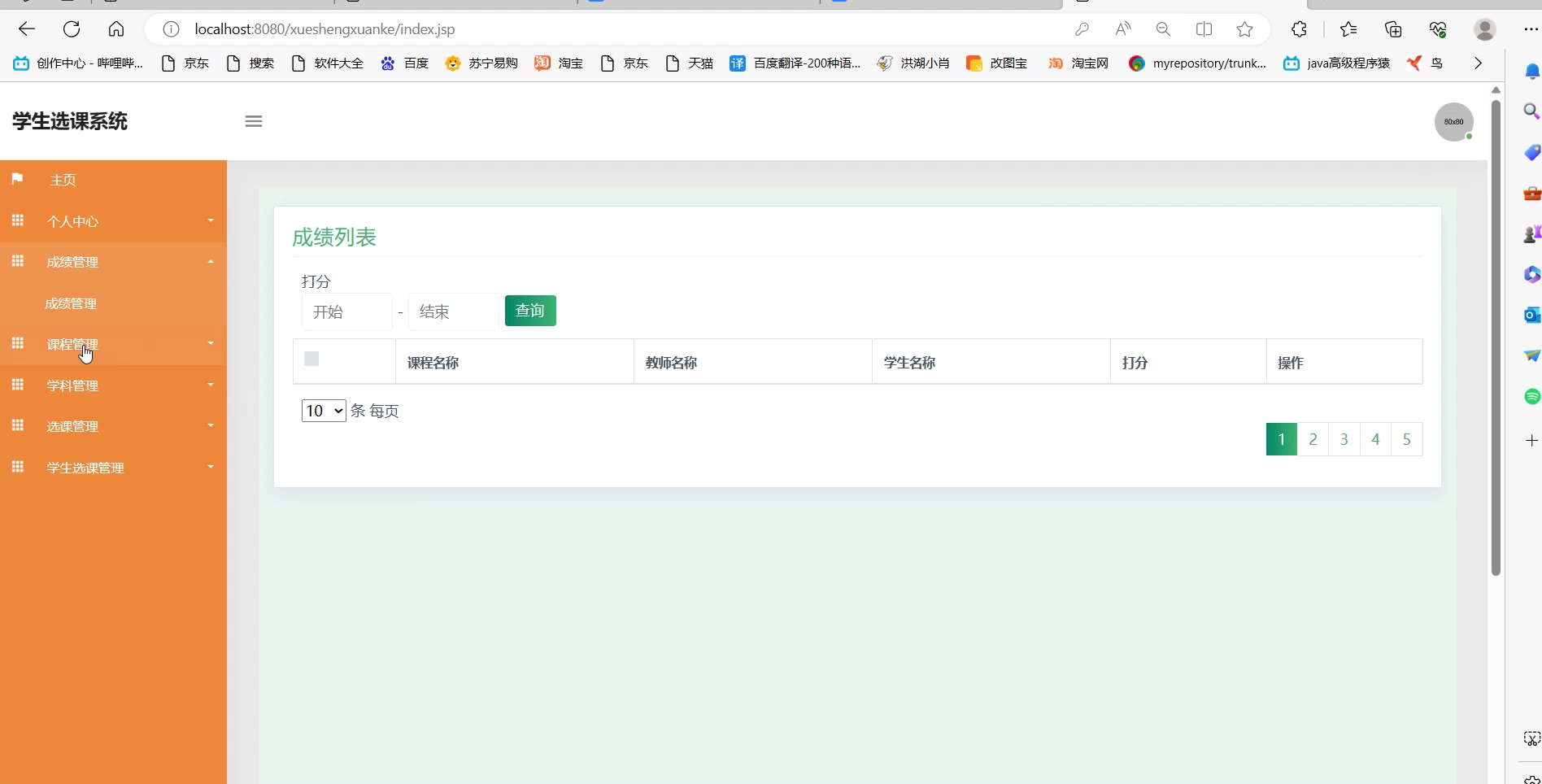Click the 学生选课系统 title
1542x784 pixels.
pyautogui.click(x=70, y=121)
